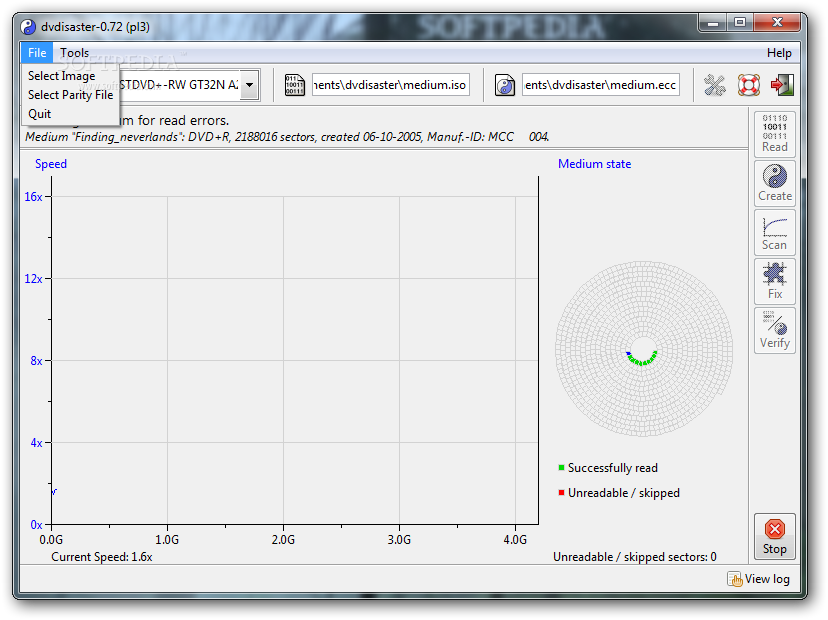Open the File menu

37,53
